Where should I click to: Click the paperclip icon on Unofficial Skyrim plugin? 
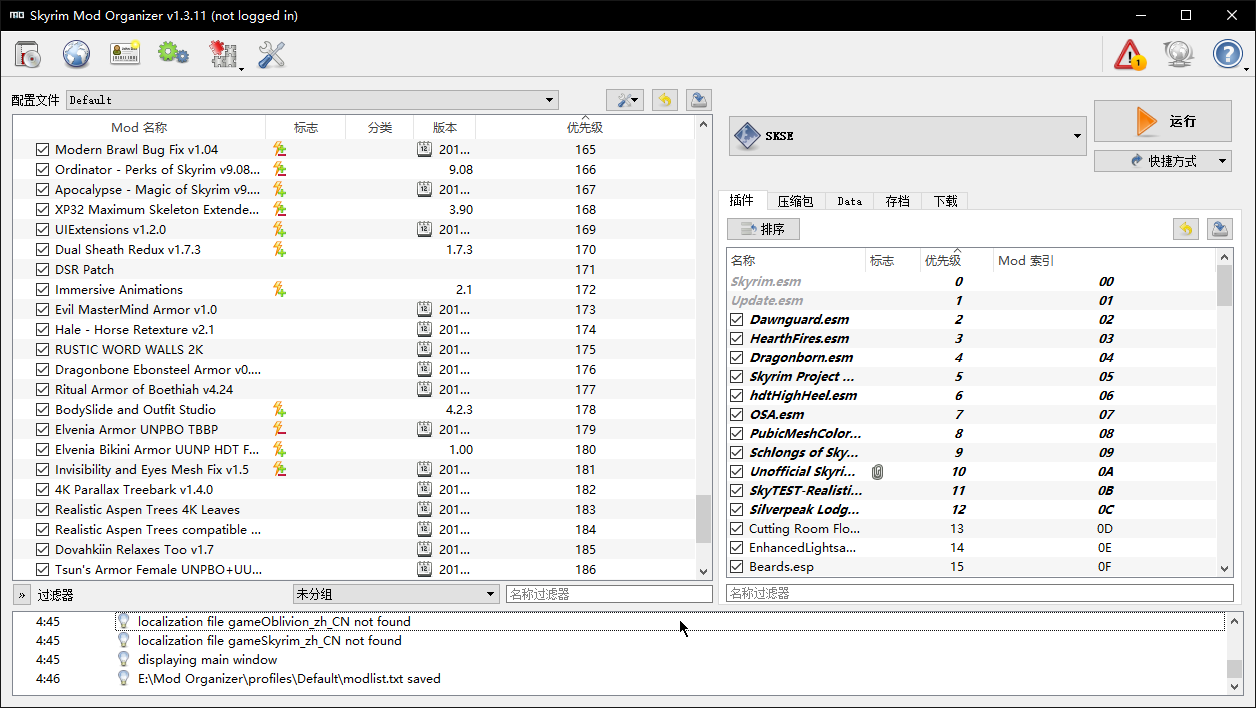(x=878, y=471)
